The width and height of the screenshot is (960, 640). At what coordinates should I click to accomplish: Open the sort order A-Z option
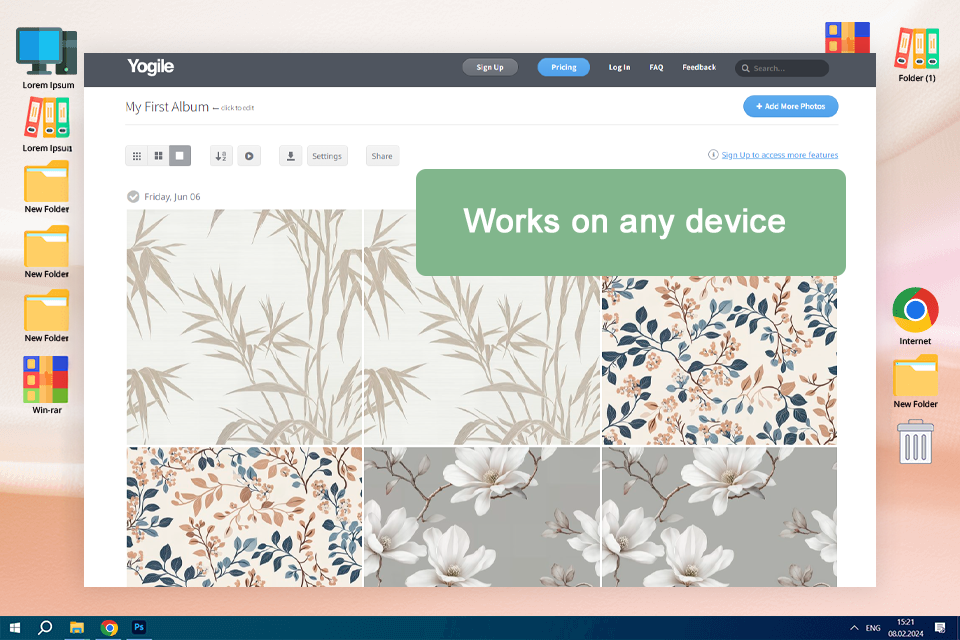coord(221,156)
